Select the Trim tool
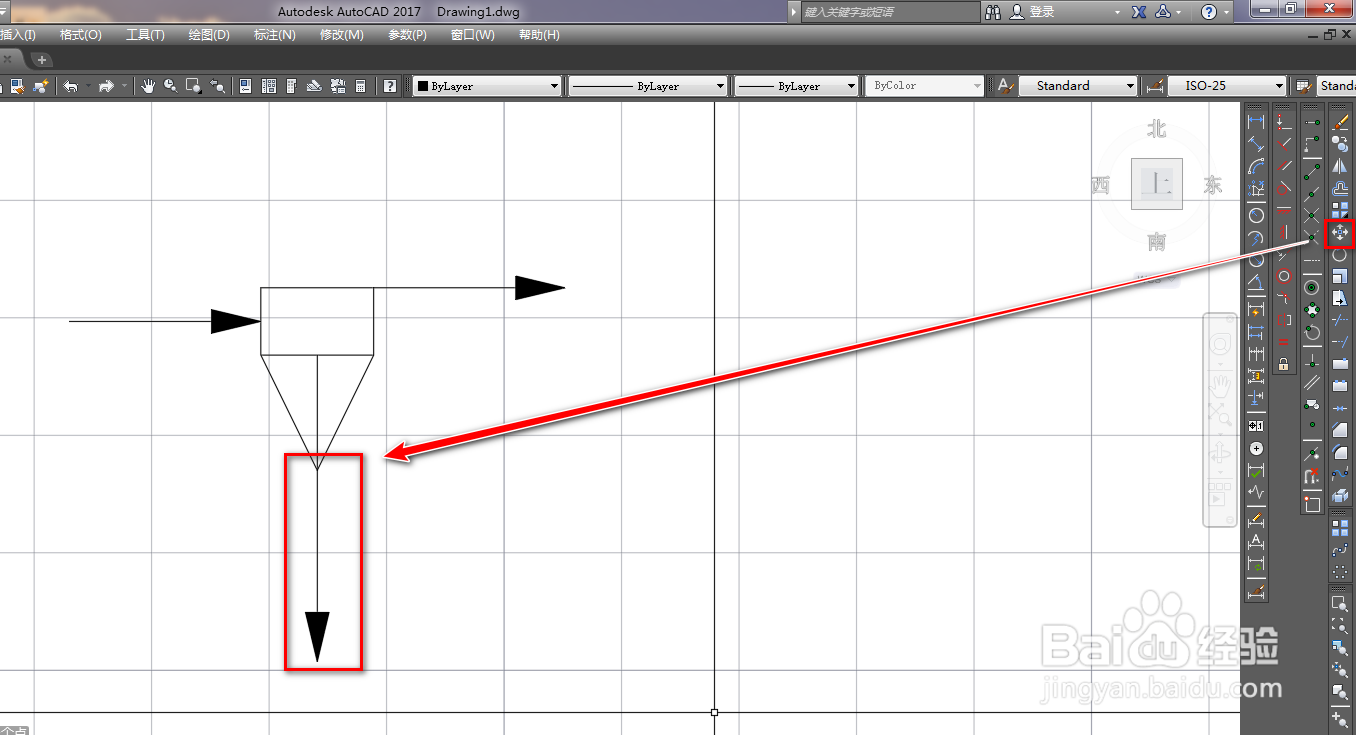The image size is (1356, 735). tap(1340, 320)
